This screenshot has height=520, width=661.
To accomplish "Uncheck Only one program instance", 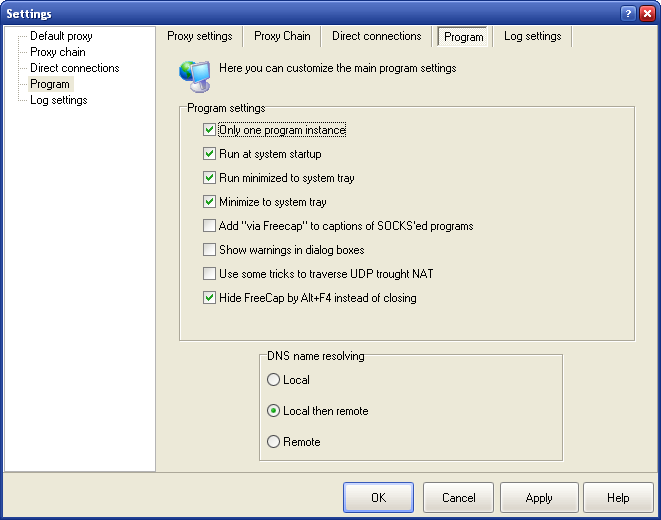I will click(x=209, y=130).
